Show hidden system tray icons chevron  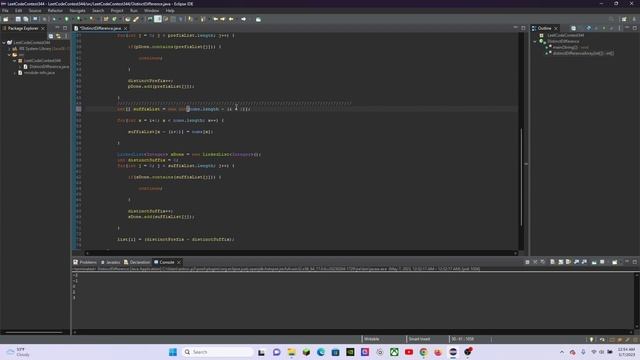562,352
